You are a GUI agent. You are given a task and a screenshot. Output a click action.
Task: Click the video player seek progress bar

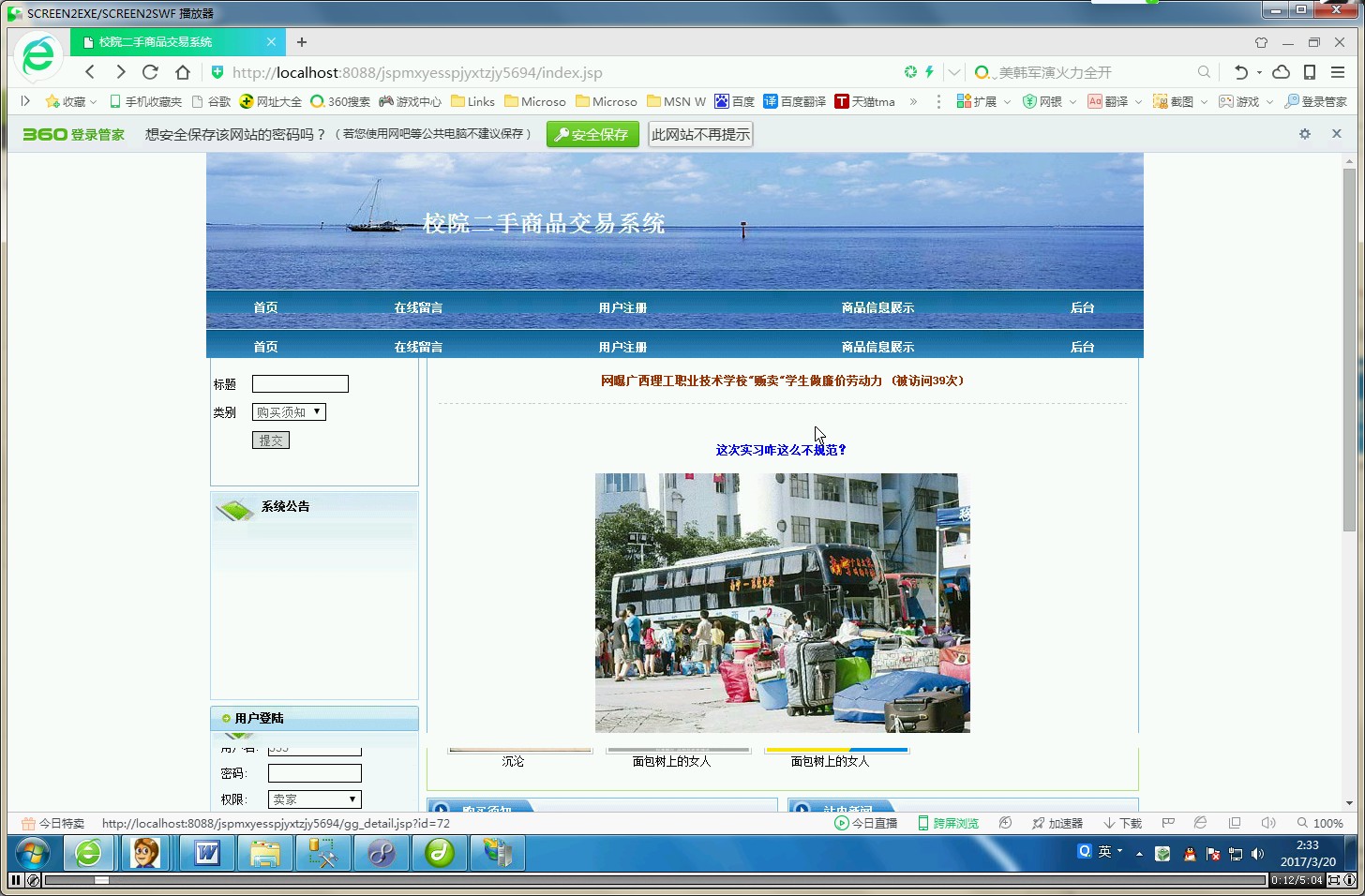[x=655, y=880]
